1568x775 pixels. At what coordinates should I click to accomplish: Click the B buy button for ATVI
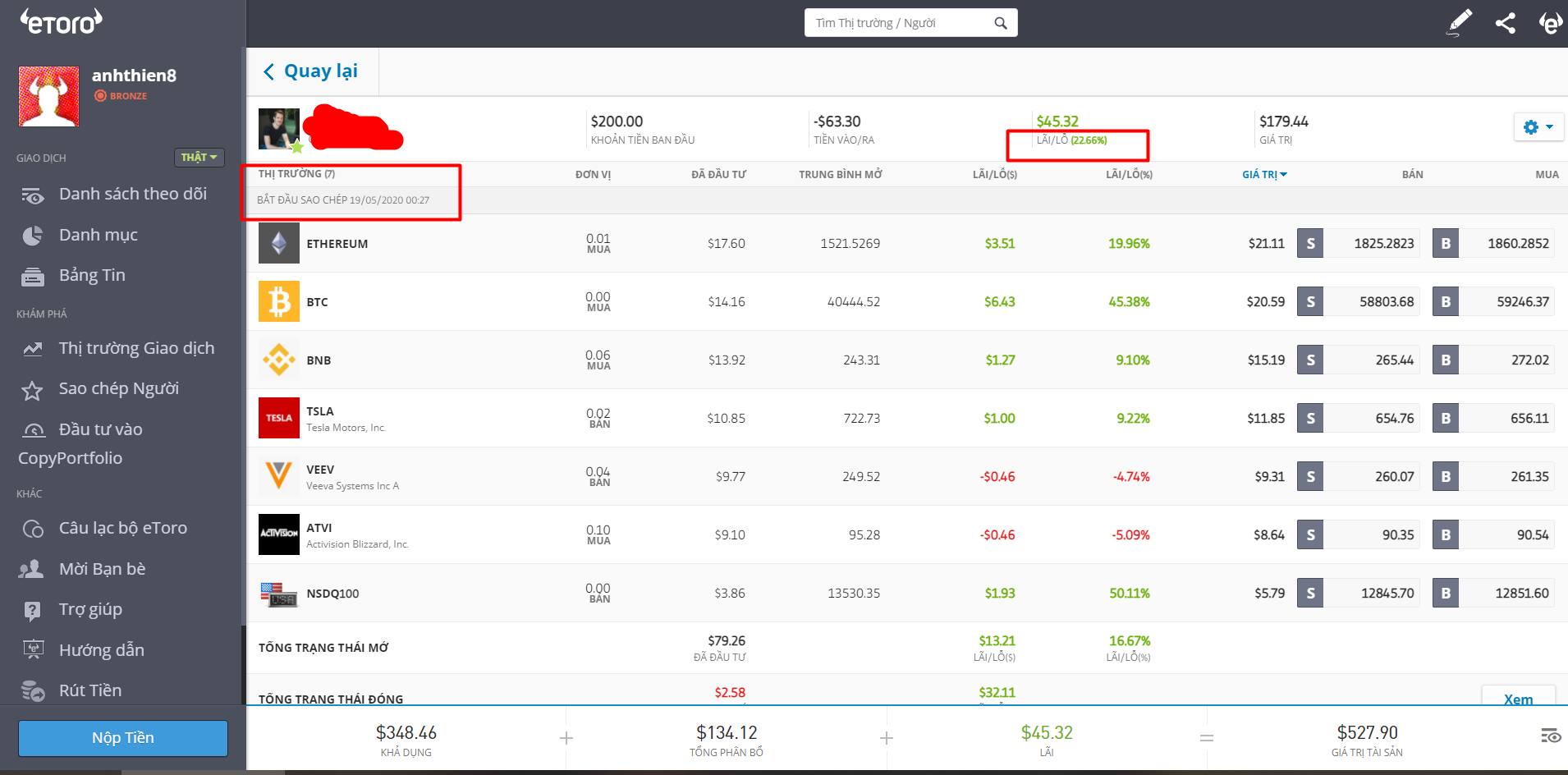(x=1446, y=534)
